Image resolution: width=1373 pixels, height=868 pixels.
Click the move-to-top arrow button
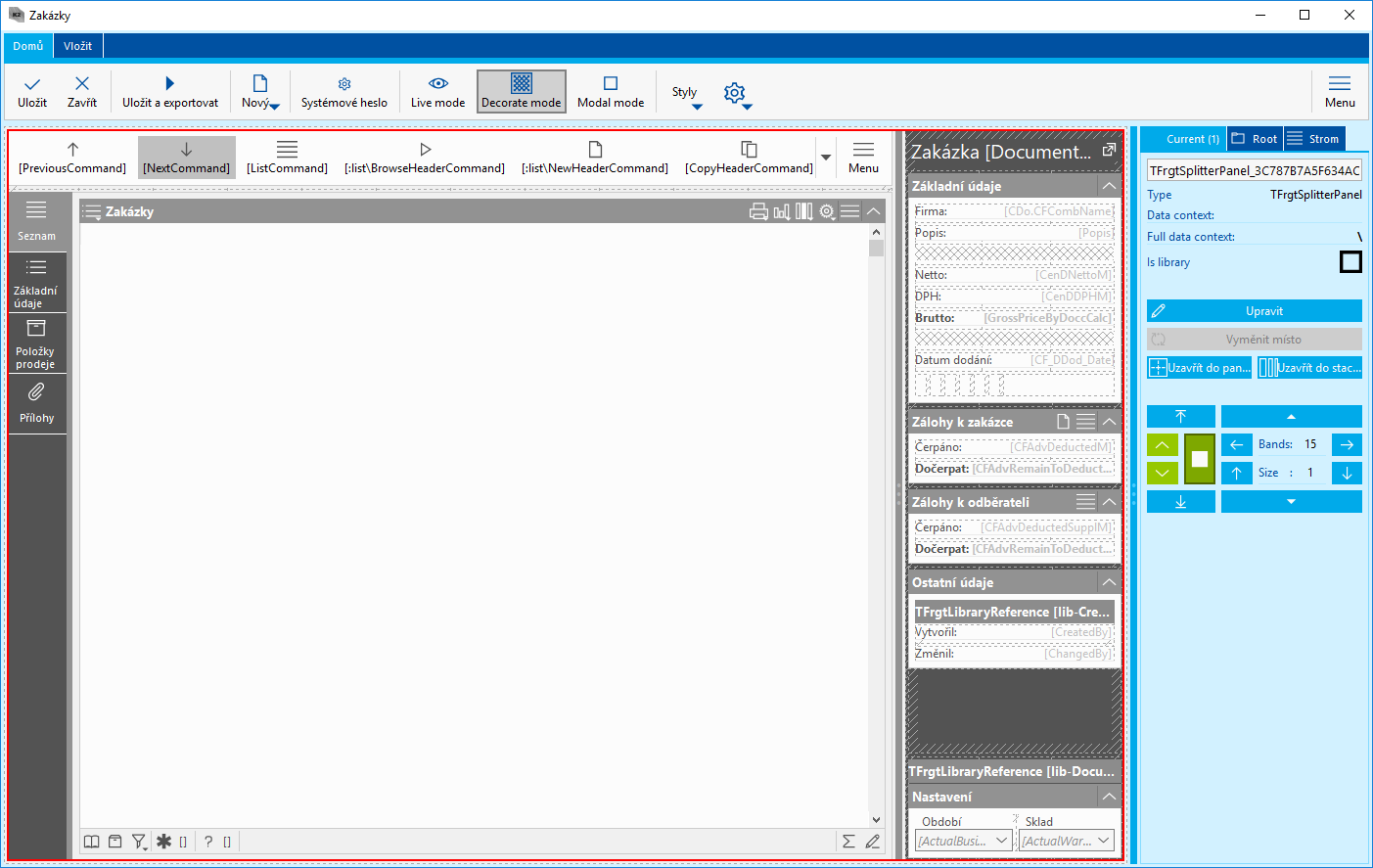point(1181,417)
